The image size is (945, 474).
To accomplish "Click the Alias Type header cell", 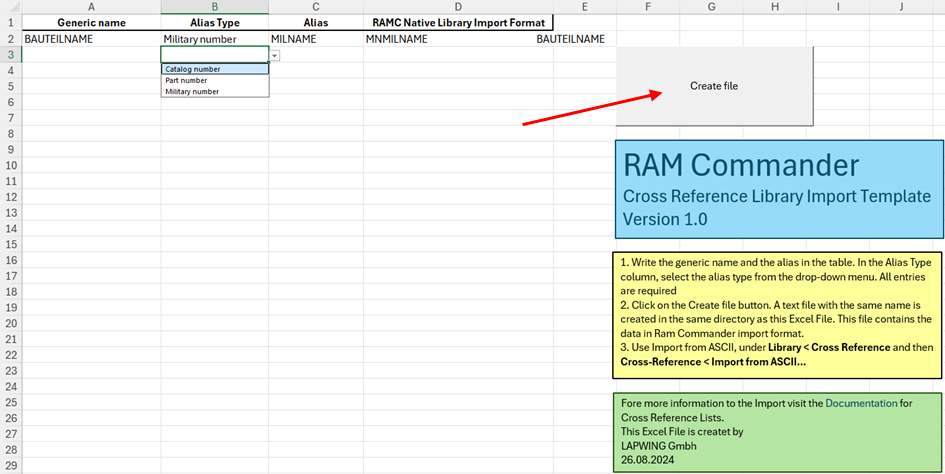I will pos(214,22).
